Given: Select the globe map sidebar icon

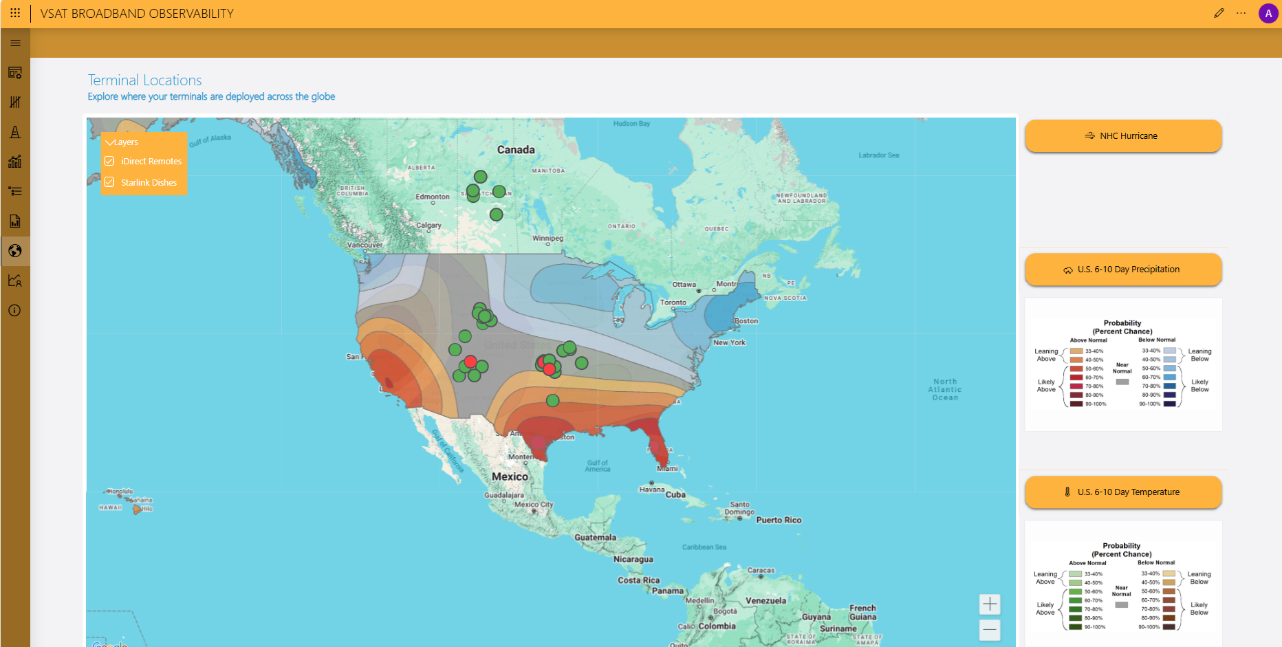Looking at the screenshot, I should click(15, 250).
